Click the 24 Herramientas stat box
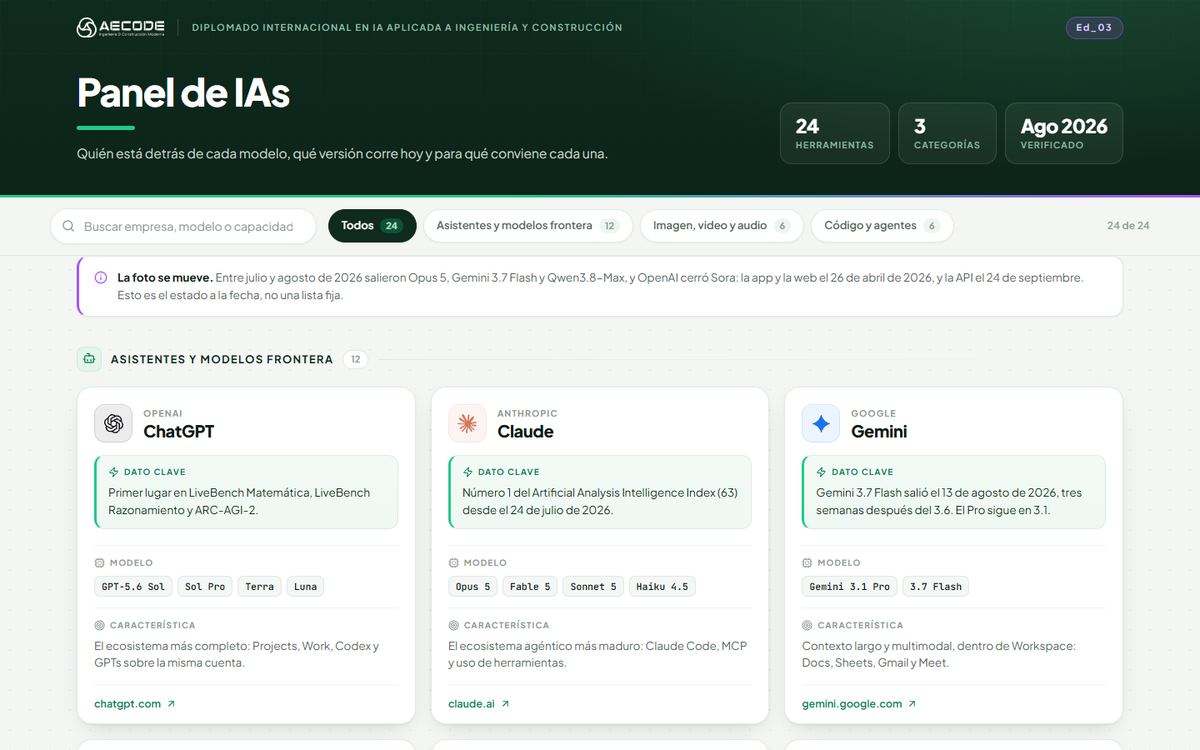Image resolution: width=1200 pixels, height=750 pixels. pos(835,133)
